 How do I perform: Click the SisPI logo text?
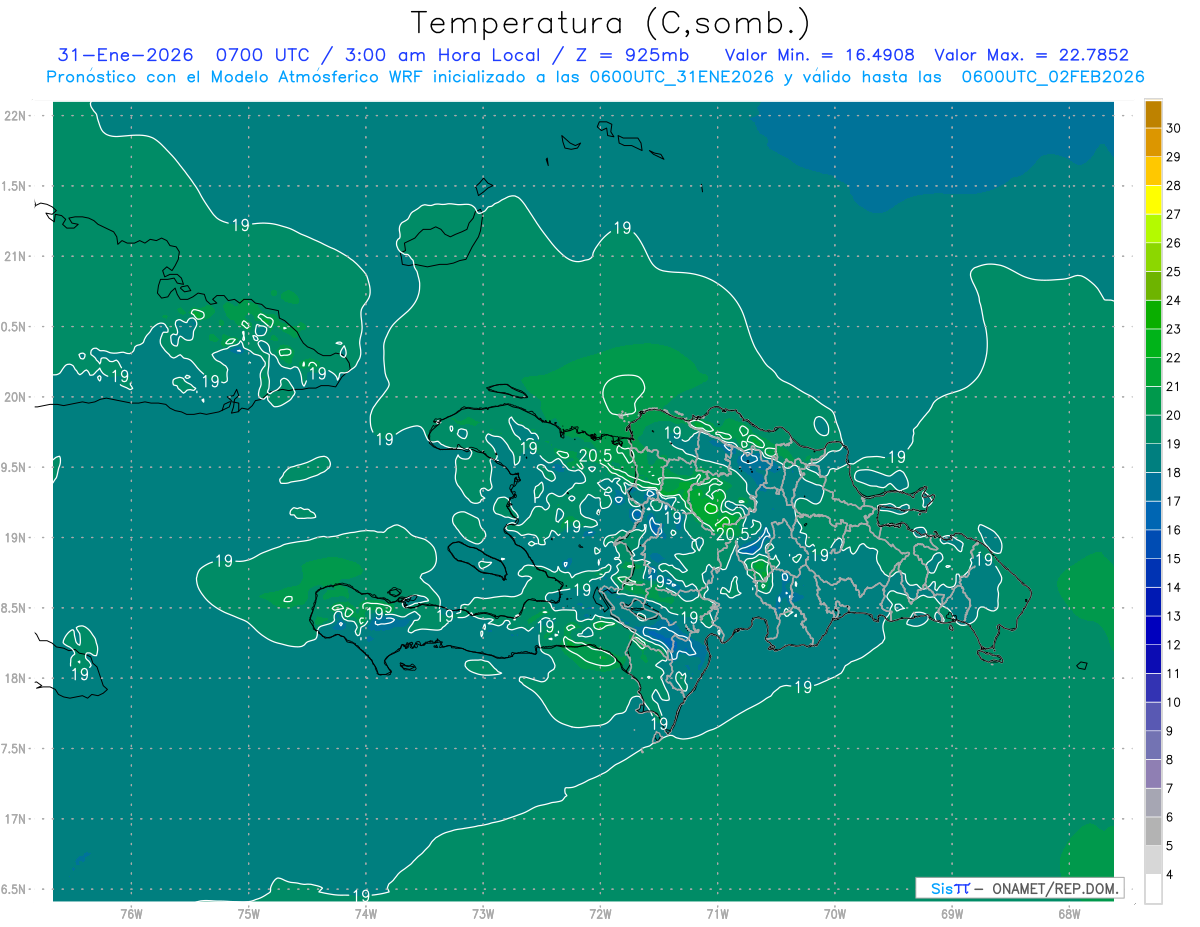[949, 888]
